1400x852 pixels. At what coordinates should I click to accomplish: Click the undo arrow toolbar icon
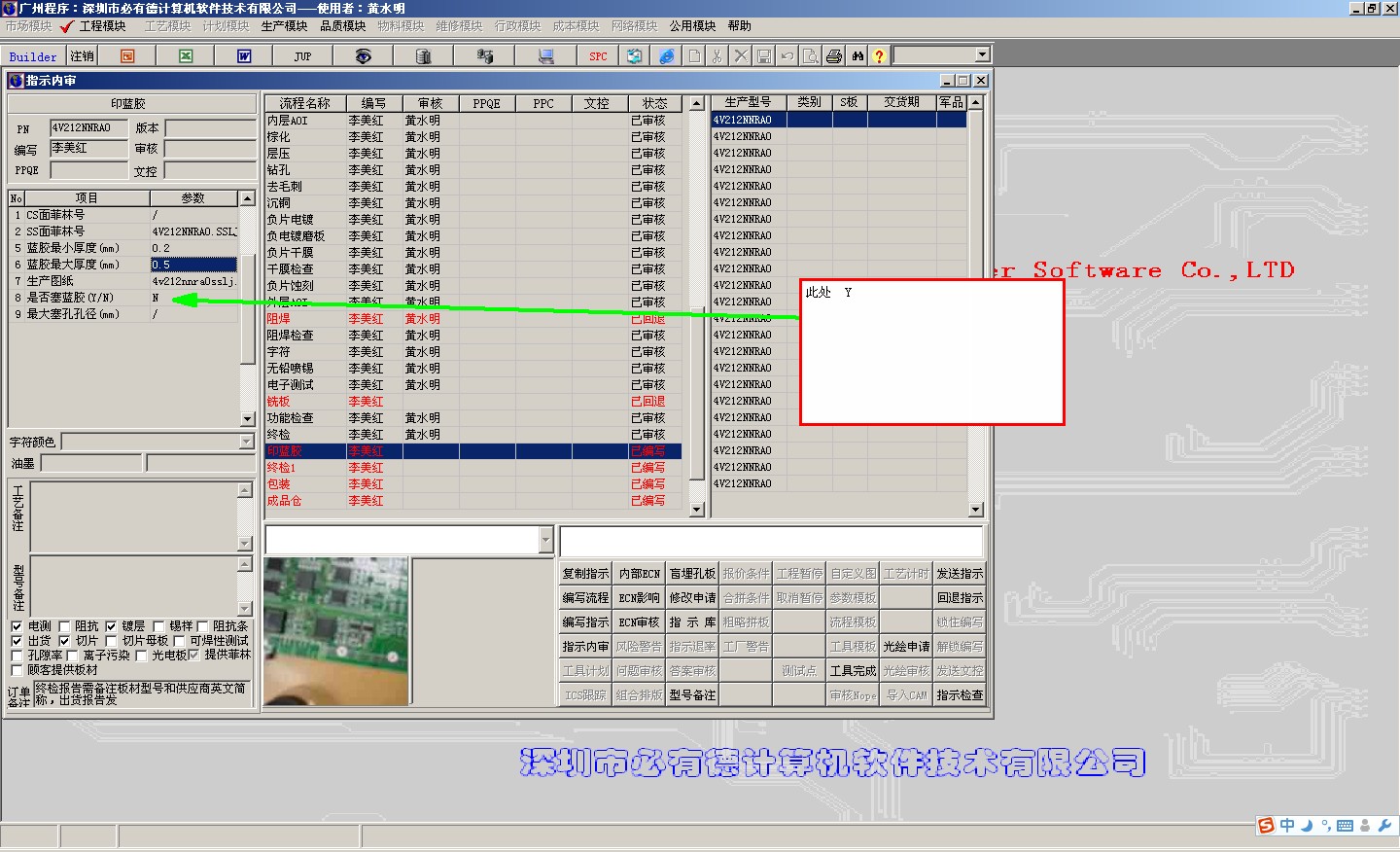[x=787, y=56]
